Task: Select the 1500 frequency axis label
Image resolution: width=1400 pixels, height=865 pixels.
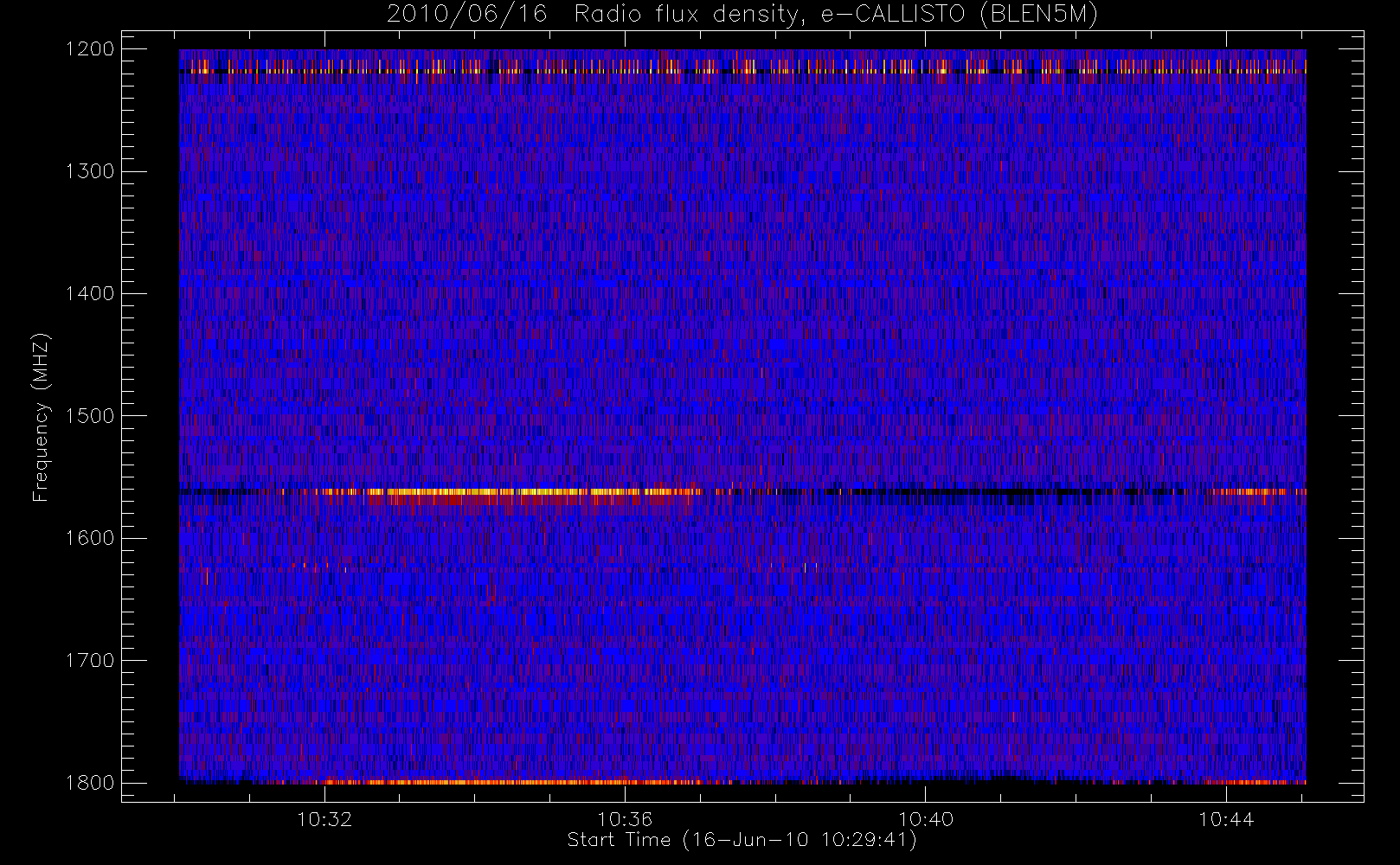Action: click(x=90, y=416)
